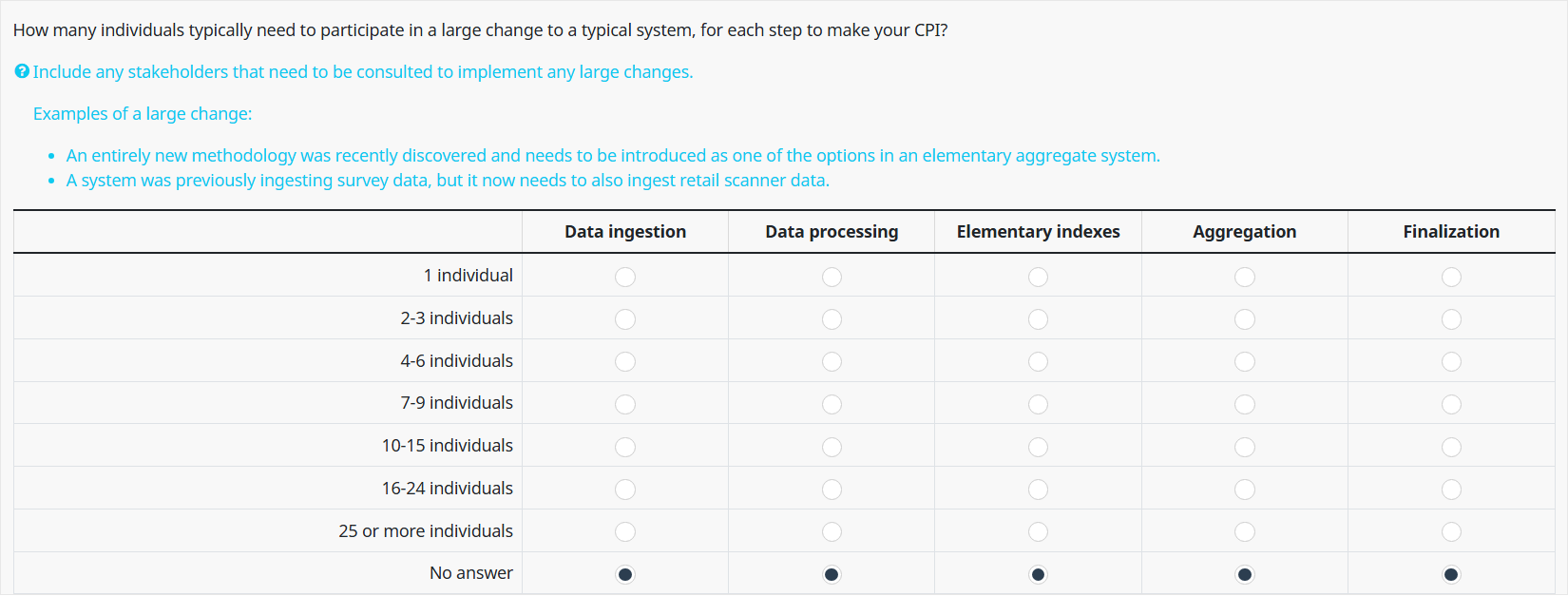
Task: Select 25 or more individuals for Data processing
Action: tap(832, 531)
